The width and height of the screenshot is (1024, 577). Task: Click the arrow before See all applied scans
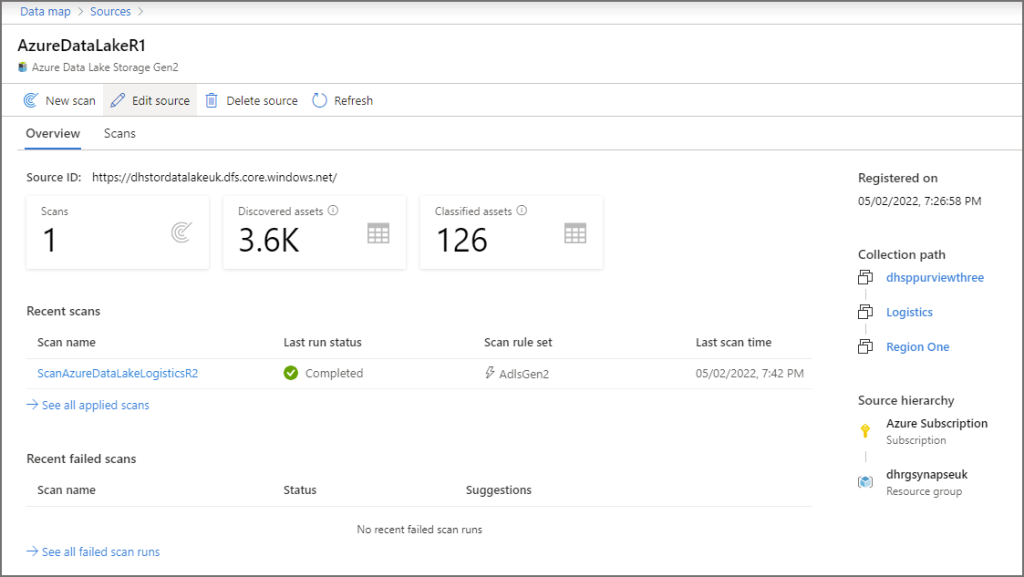coord(32,405)
